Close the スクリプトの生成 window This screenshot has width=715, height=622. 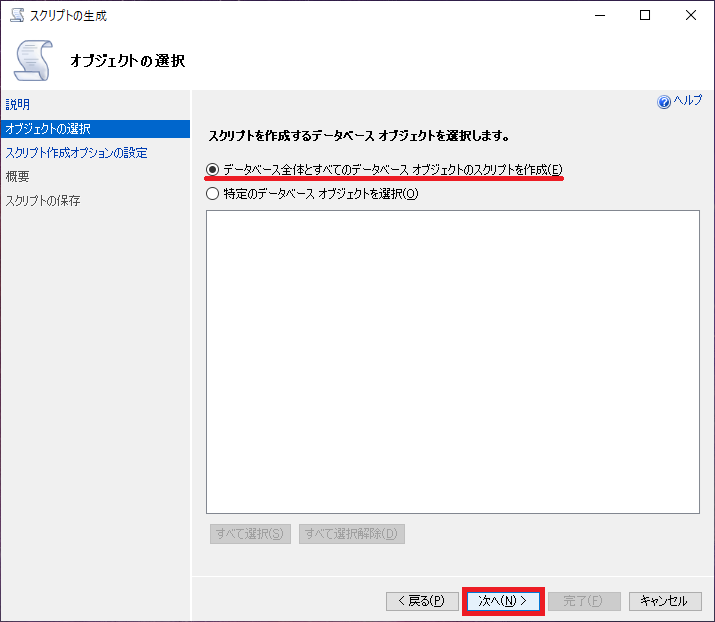(x=691, y=15)
